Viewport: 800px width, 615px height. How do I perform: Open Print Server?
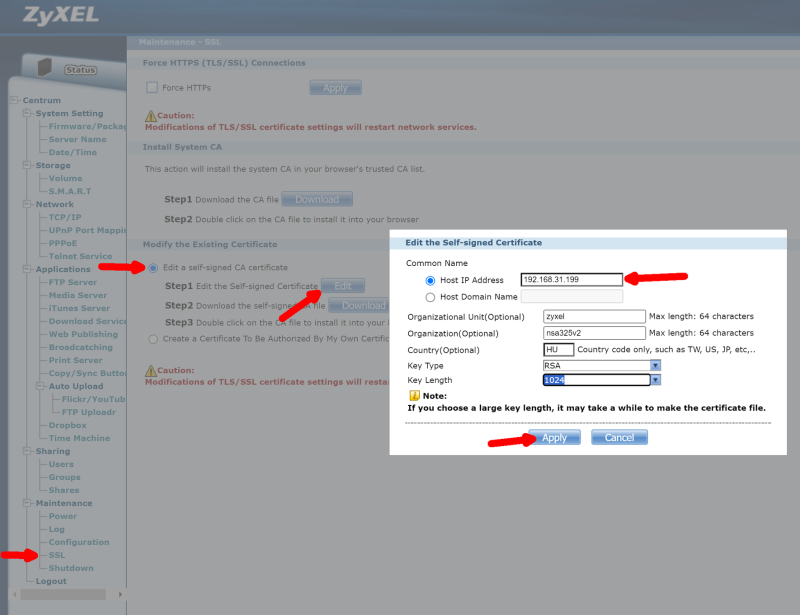pyautogui.click(x=75, y=360)
